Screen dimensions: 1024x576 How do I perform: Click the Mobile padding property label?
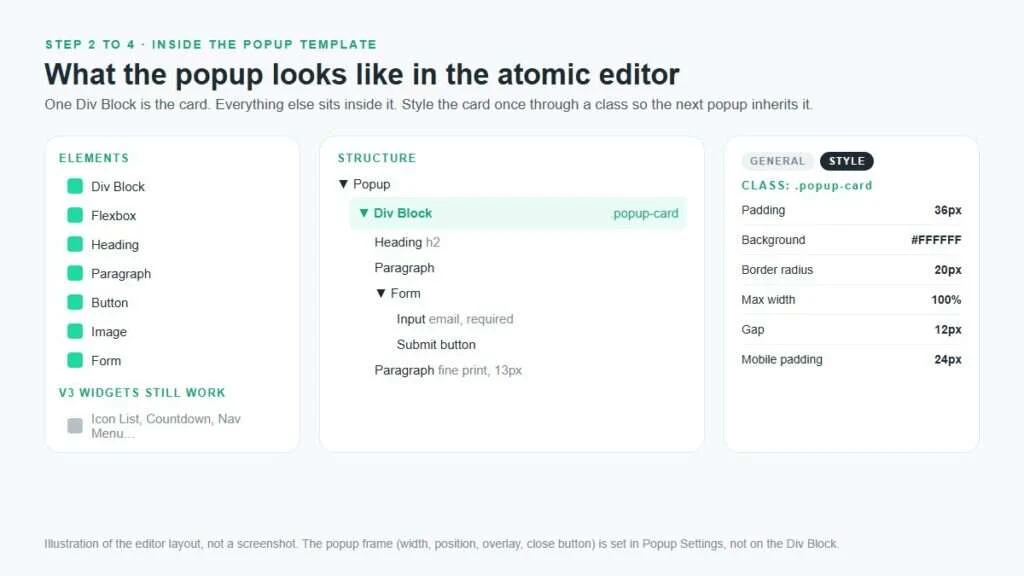pyautogui.click(x=782, y=359)
